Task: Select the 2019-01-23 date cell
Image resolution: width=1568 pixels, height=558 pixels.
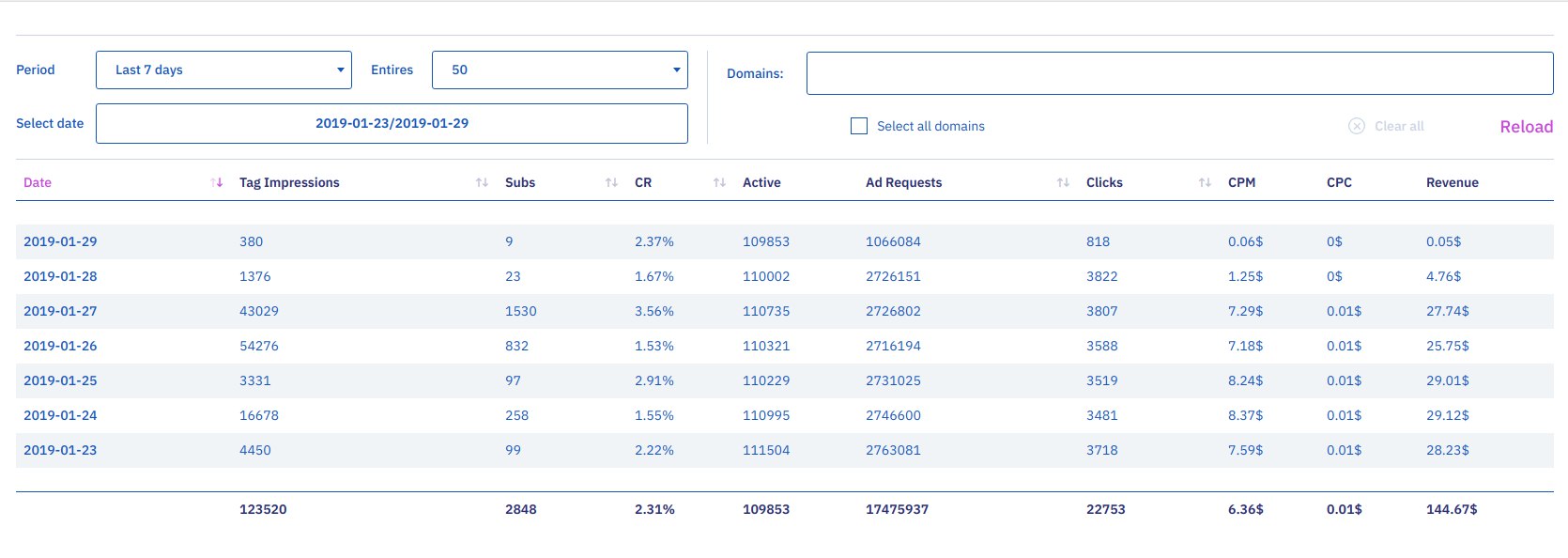Action: 60,450
